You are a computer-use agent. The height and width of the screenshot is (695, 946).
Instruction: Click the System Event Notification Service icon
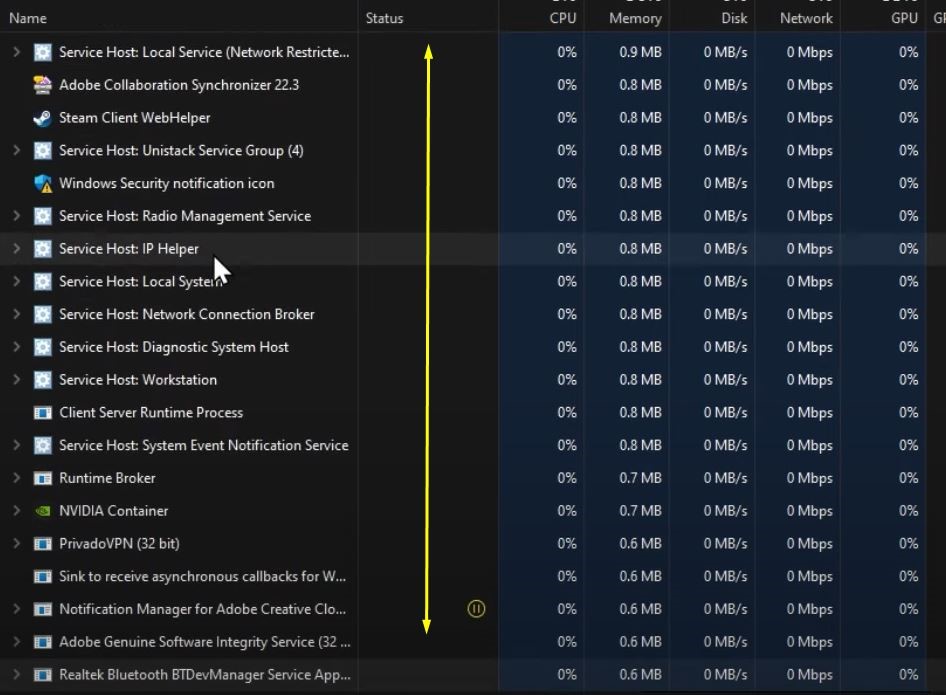click(x=42, y=445)
